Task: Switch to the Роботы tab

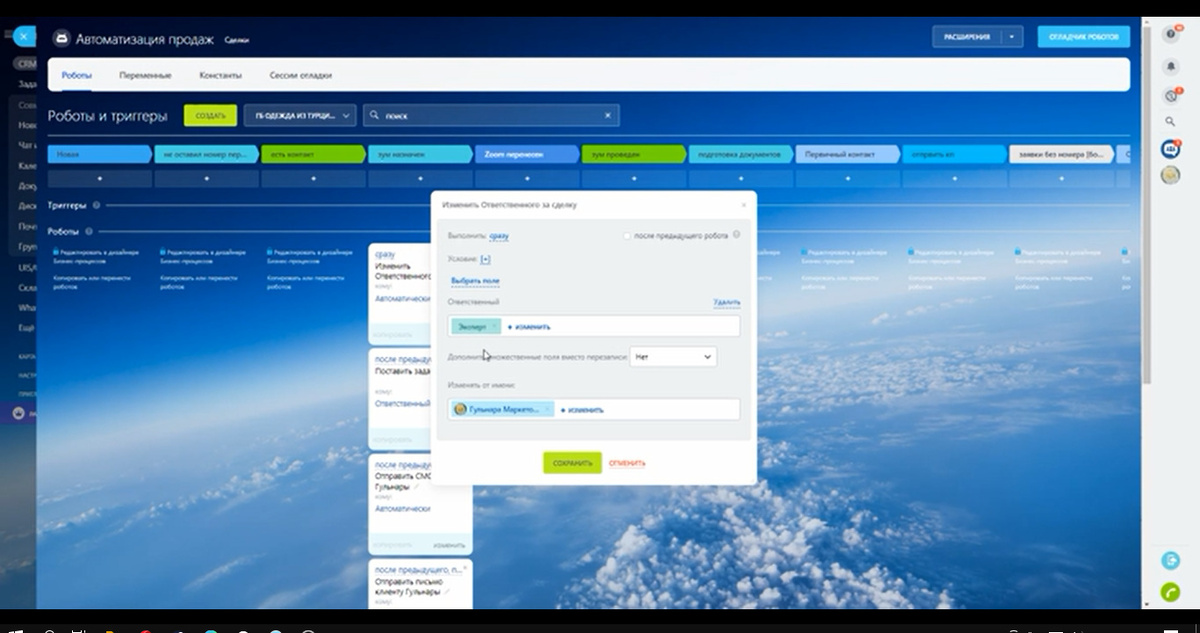Action: pos(77,75)
